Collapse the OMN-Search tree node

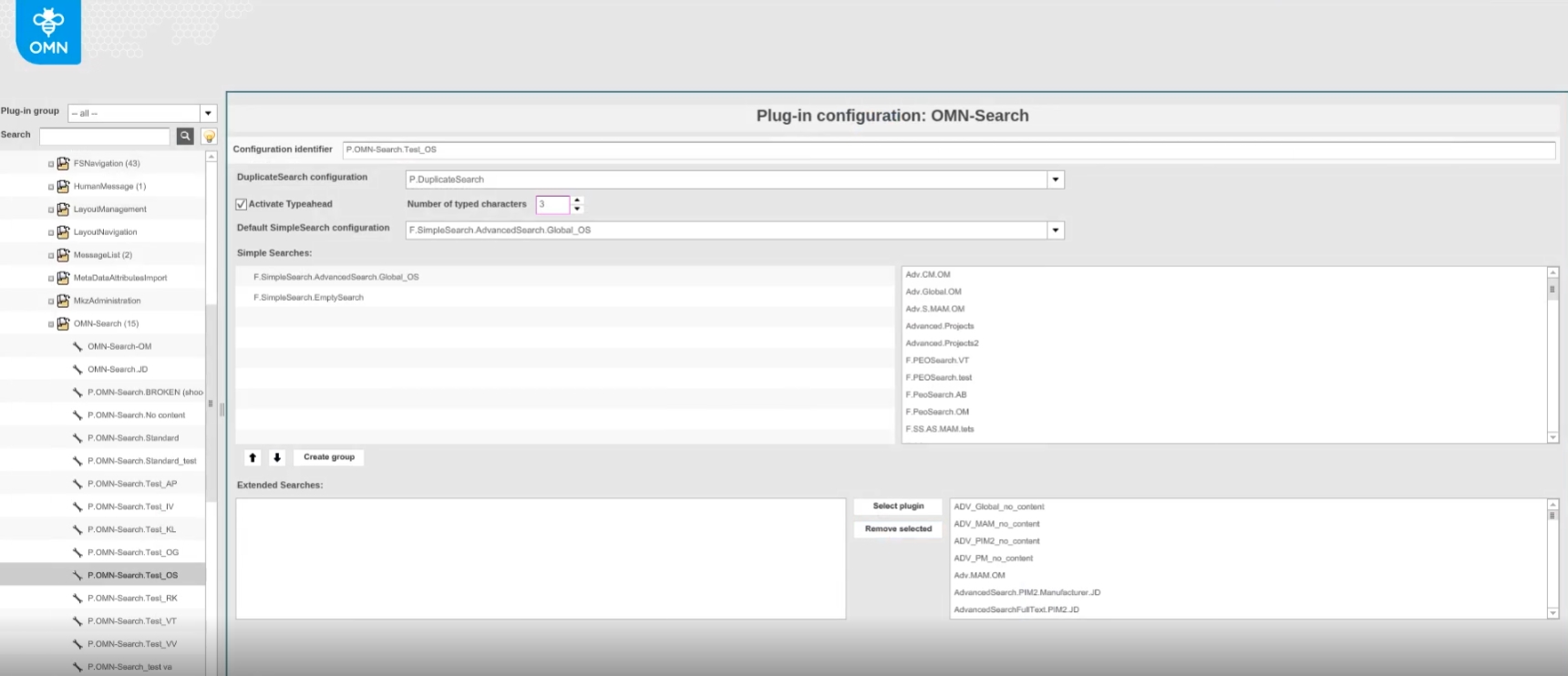coord(51,323)
